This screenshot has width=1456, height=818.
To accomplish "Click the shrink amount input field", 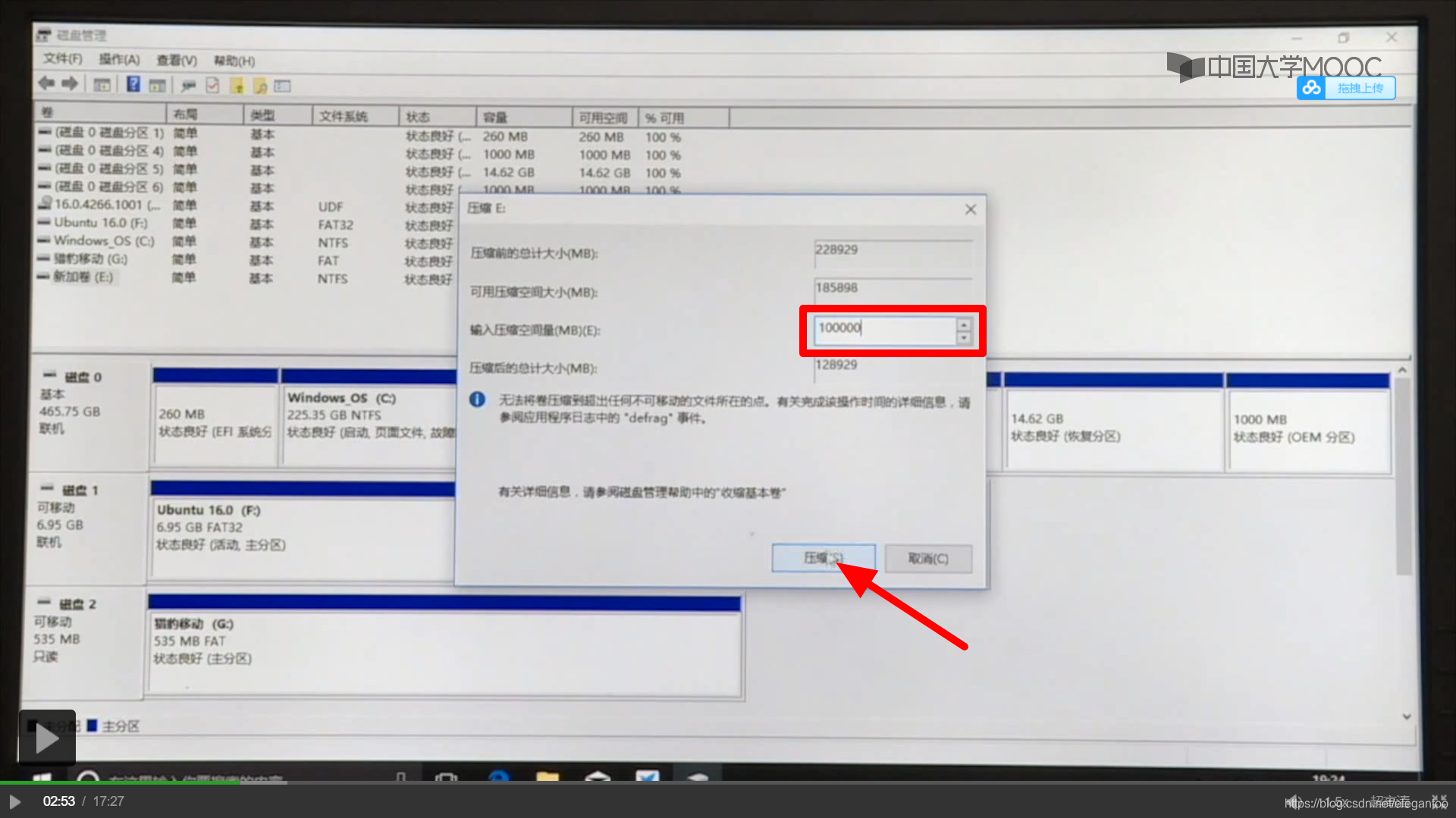I will click(x=884, y=331).
